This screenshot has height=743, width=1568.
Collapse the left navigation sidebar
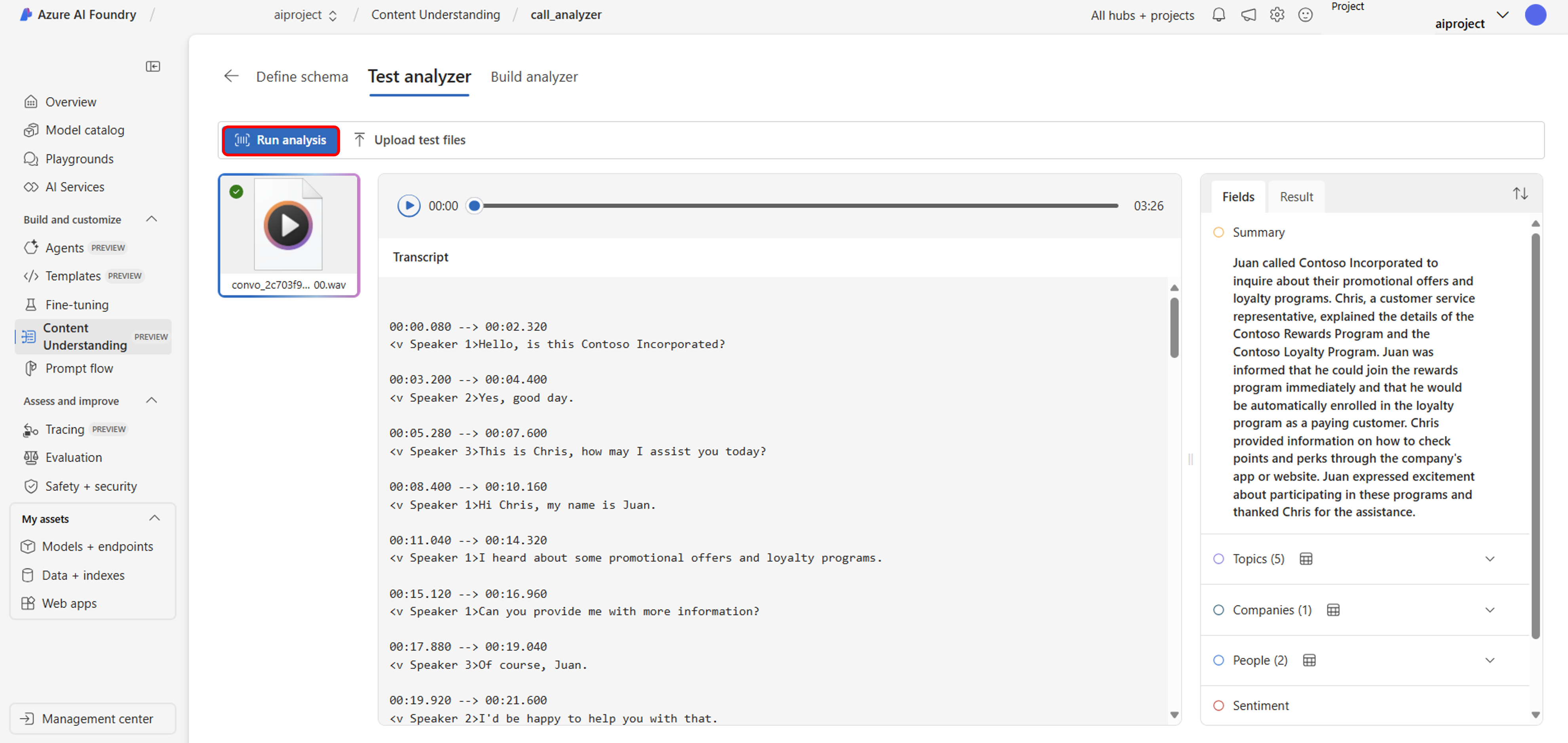(x=153, y=67)
